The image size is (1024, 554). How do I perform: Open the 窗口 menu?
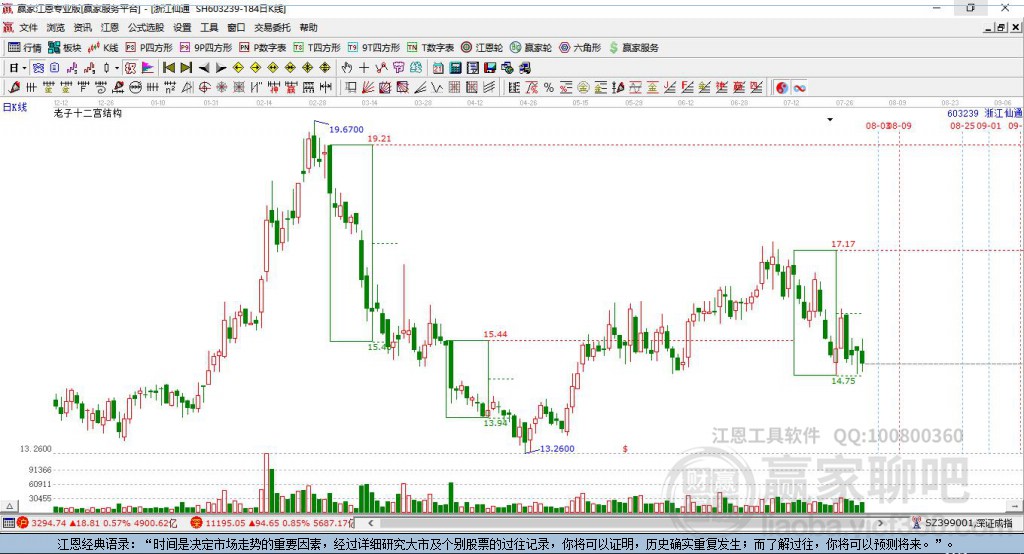(236, 27)
